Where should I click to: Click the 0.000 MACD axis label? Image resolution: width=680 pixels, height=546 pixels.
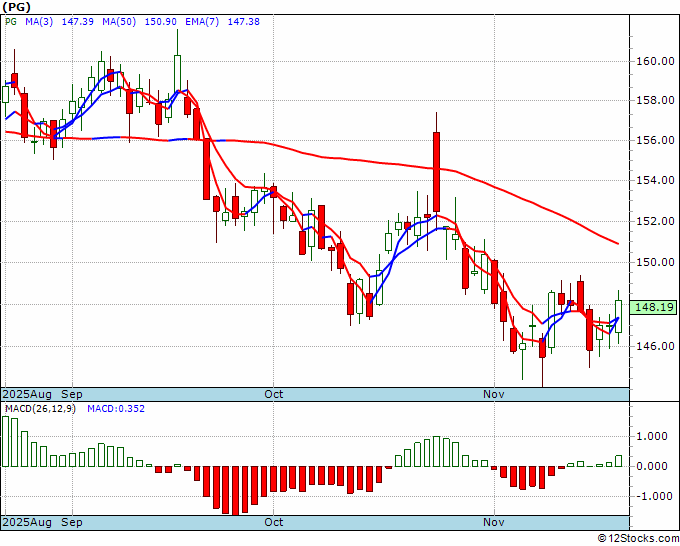point(652,466)
